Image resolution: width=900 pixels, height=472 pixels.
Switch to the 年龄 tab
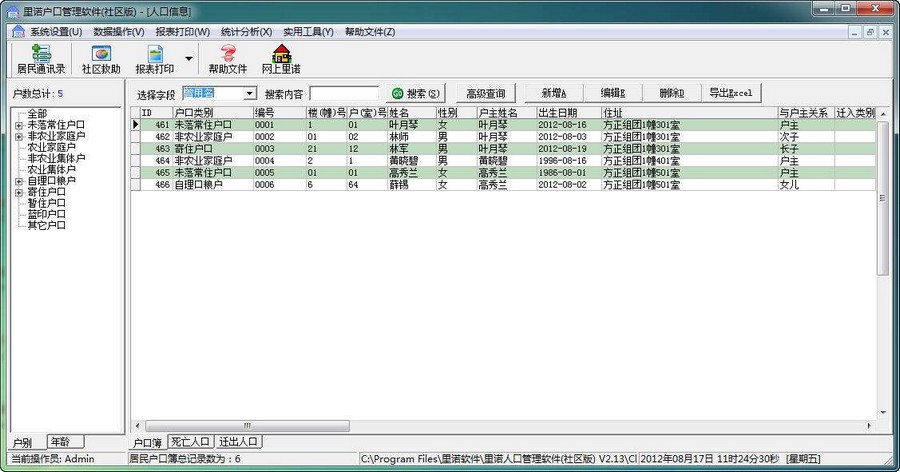[x=66, y=441]
